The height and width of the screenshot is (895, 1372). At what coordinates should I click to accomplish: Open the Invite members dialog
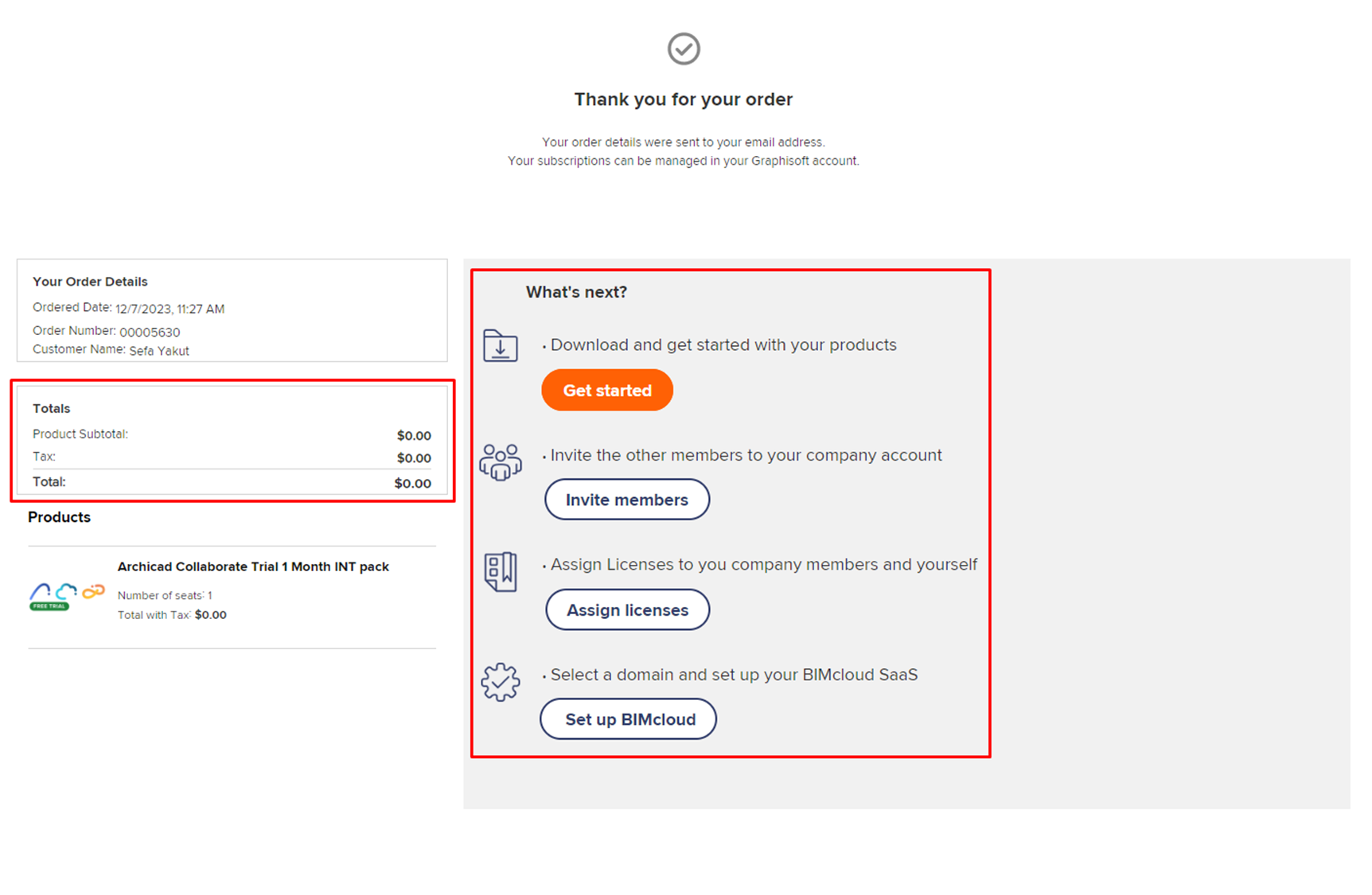coord(627,500)
